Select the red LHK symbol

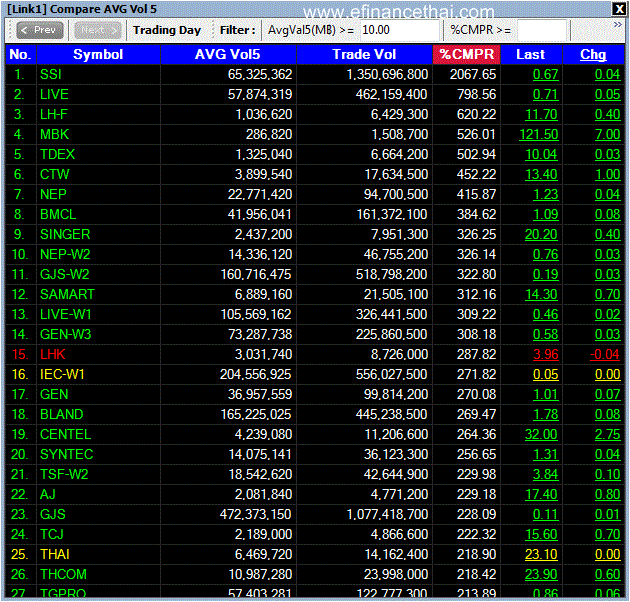pyautogui.click(x=53, y=354)
